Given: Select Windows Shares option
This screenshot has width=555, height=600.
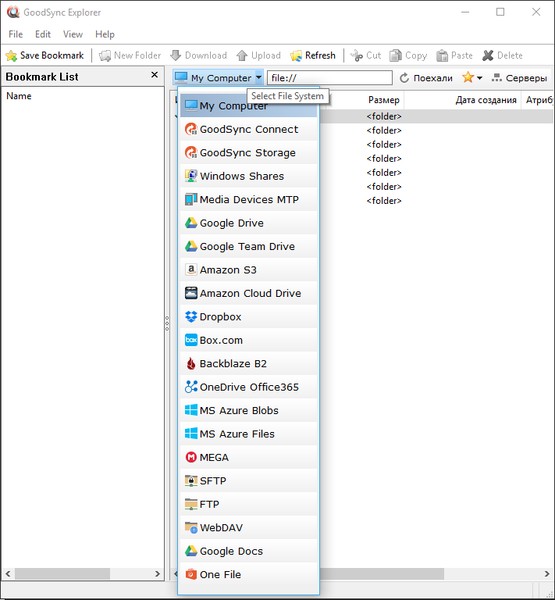Looking at the screenshot, I should pos(248,176).
